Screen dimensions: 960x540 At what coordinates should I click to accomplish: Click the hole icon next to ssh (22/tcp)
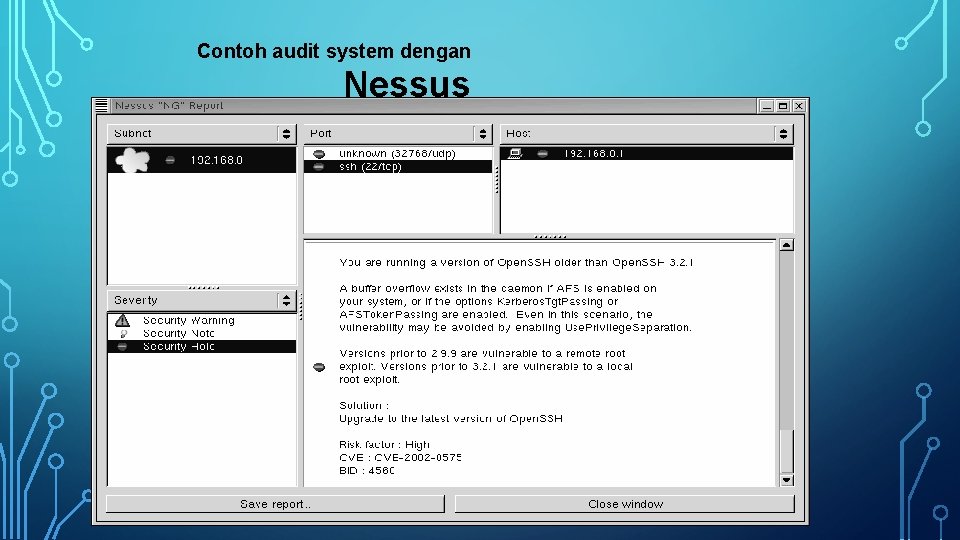(319, 167)
